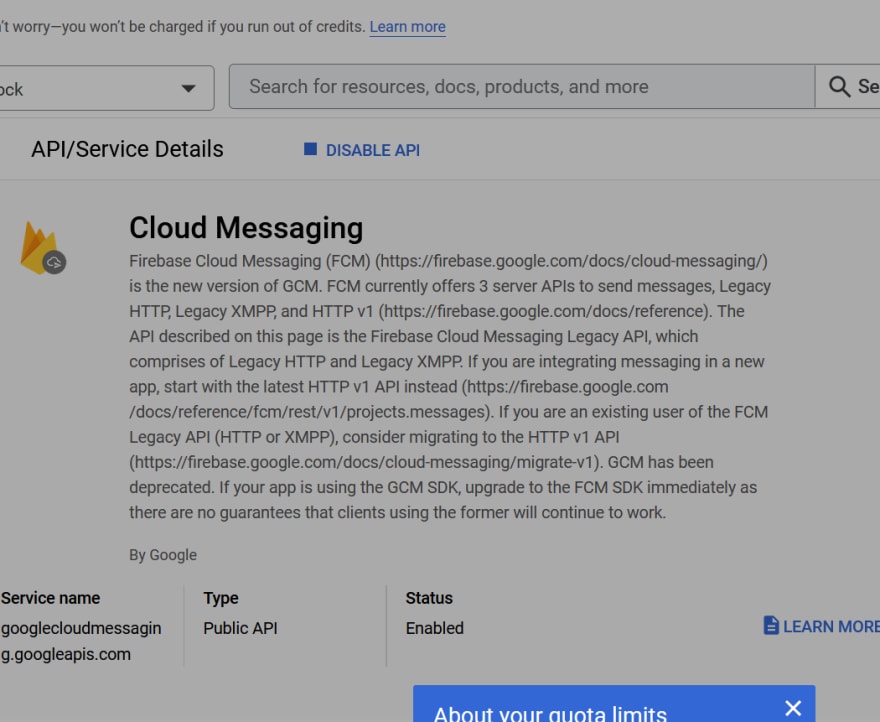Click the document icon beside LEARN MORE
The height and width of the screenshot is (722, 880).
click(x=771, y=625)
